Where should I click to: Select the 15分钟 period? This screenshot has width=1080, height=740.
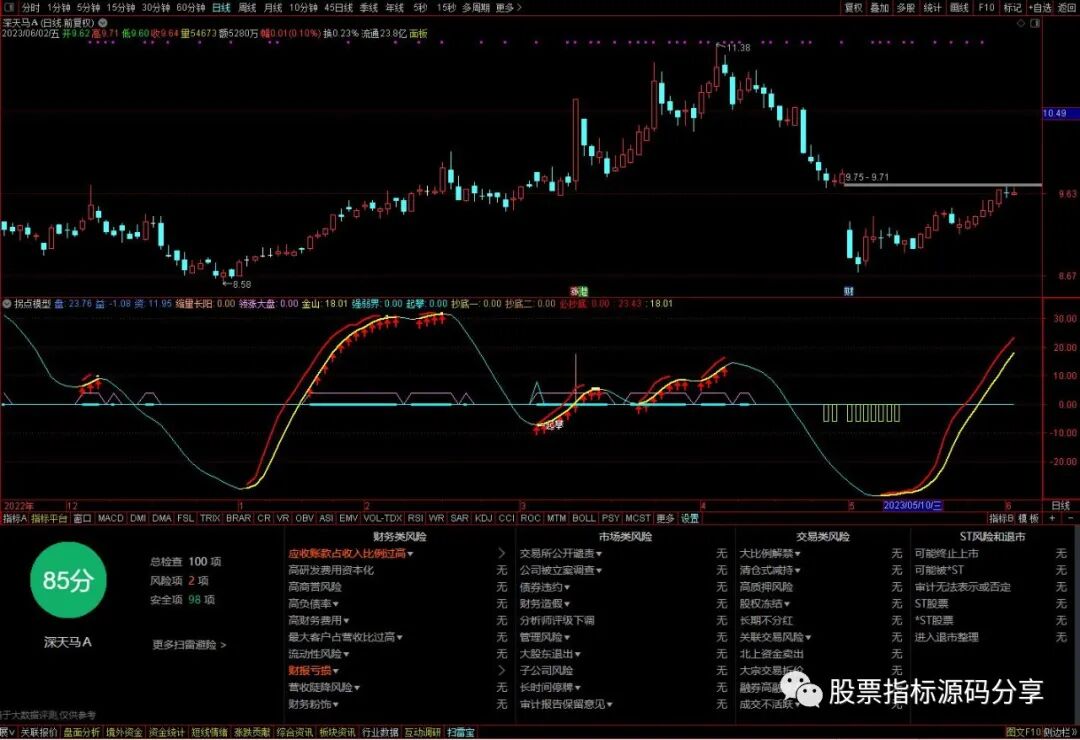121,8
